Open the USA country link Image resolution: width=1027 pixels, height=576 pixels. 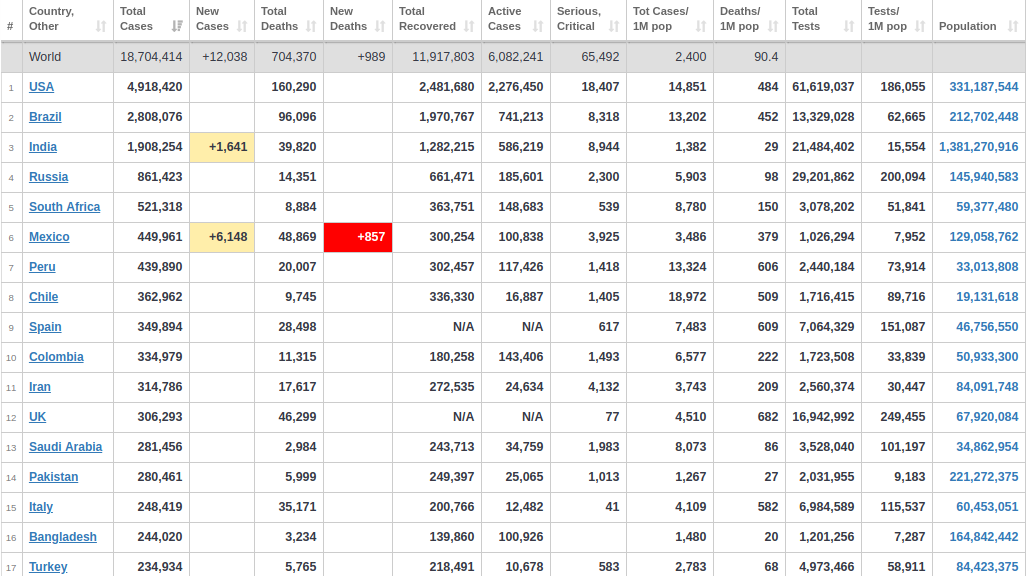click(41, 87)
